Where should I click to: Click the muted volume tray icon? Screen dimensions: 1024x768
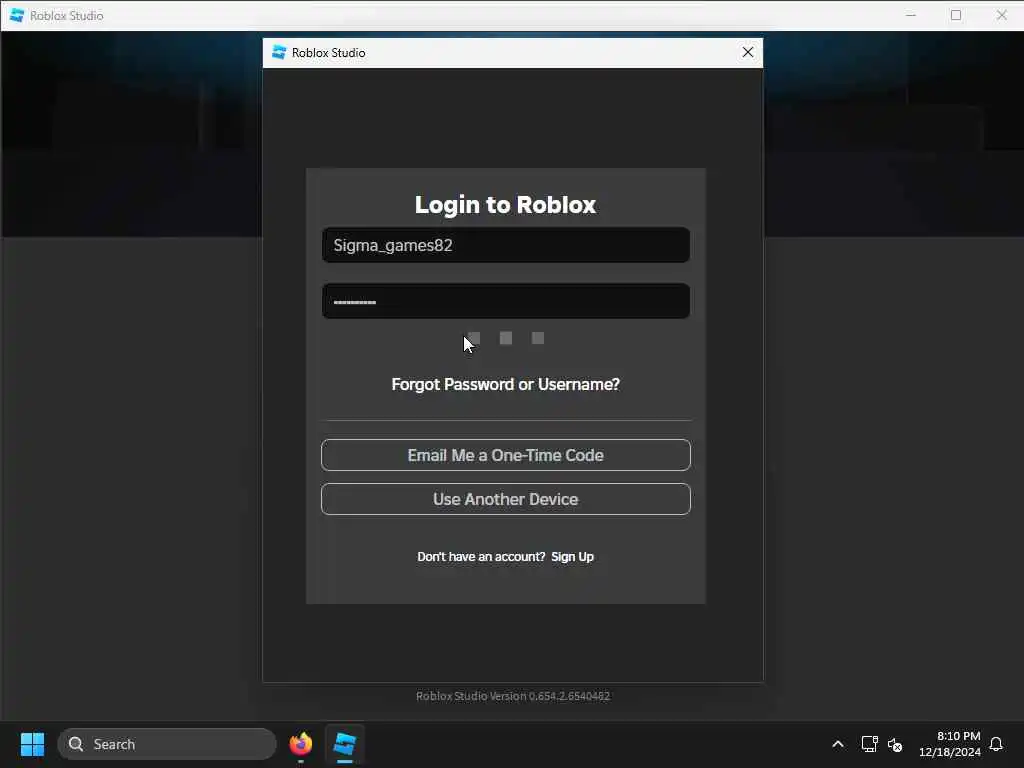pyautogui.click(x=895, y=744)
